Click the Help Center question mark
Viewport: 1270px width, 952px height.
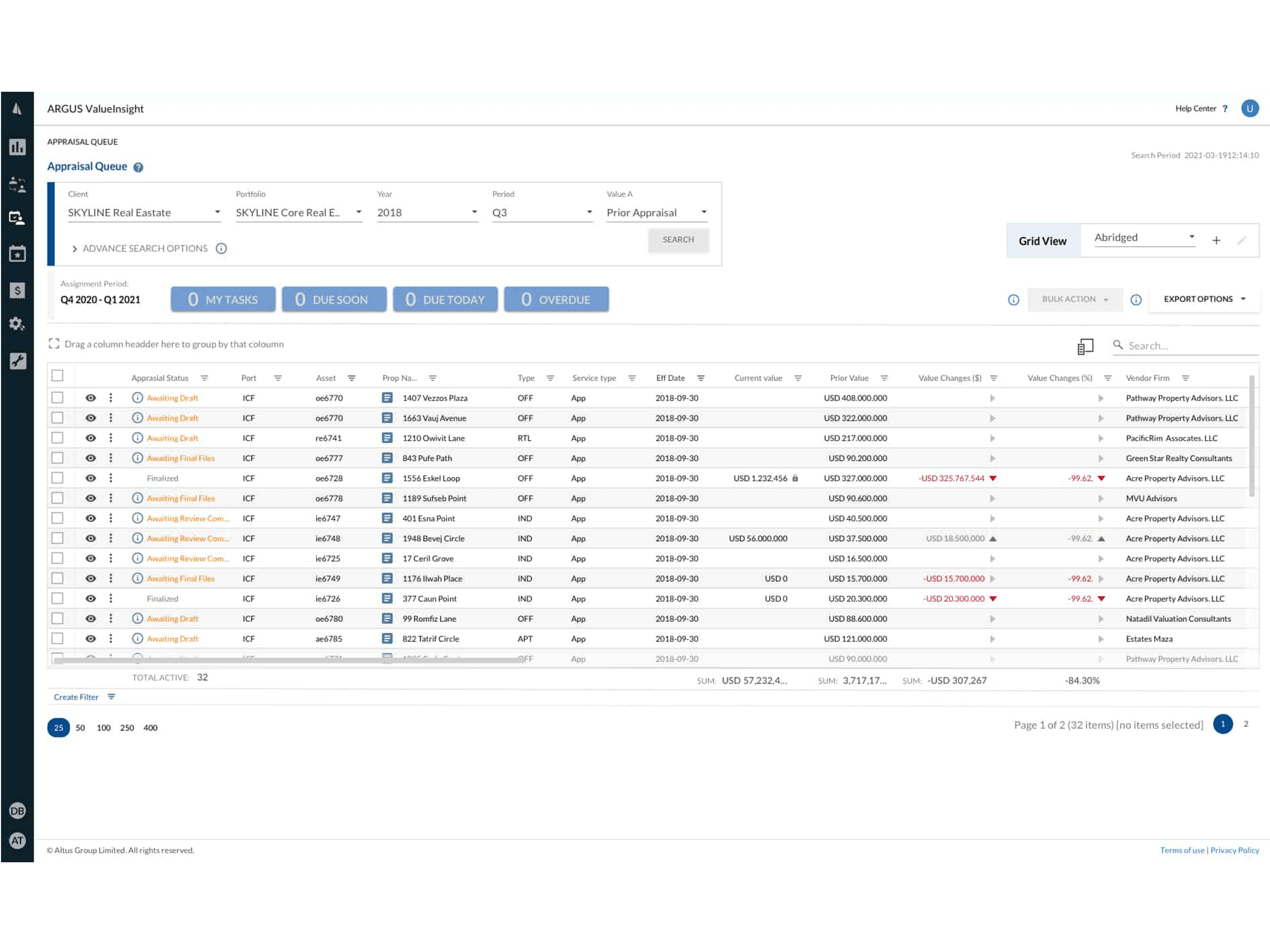tap(1225, 109)
